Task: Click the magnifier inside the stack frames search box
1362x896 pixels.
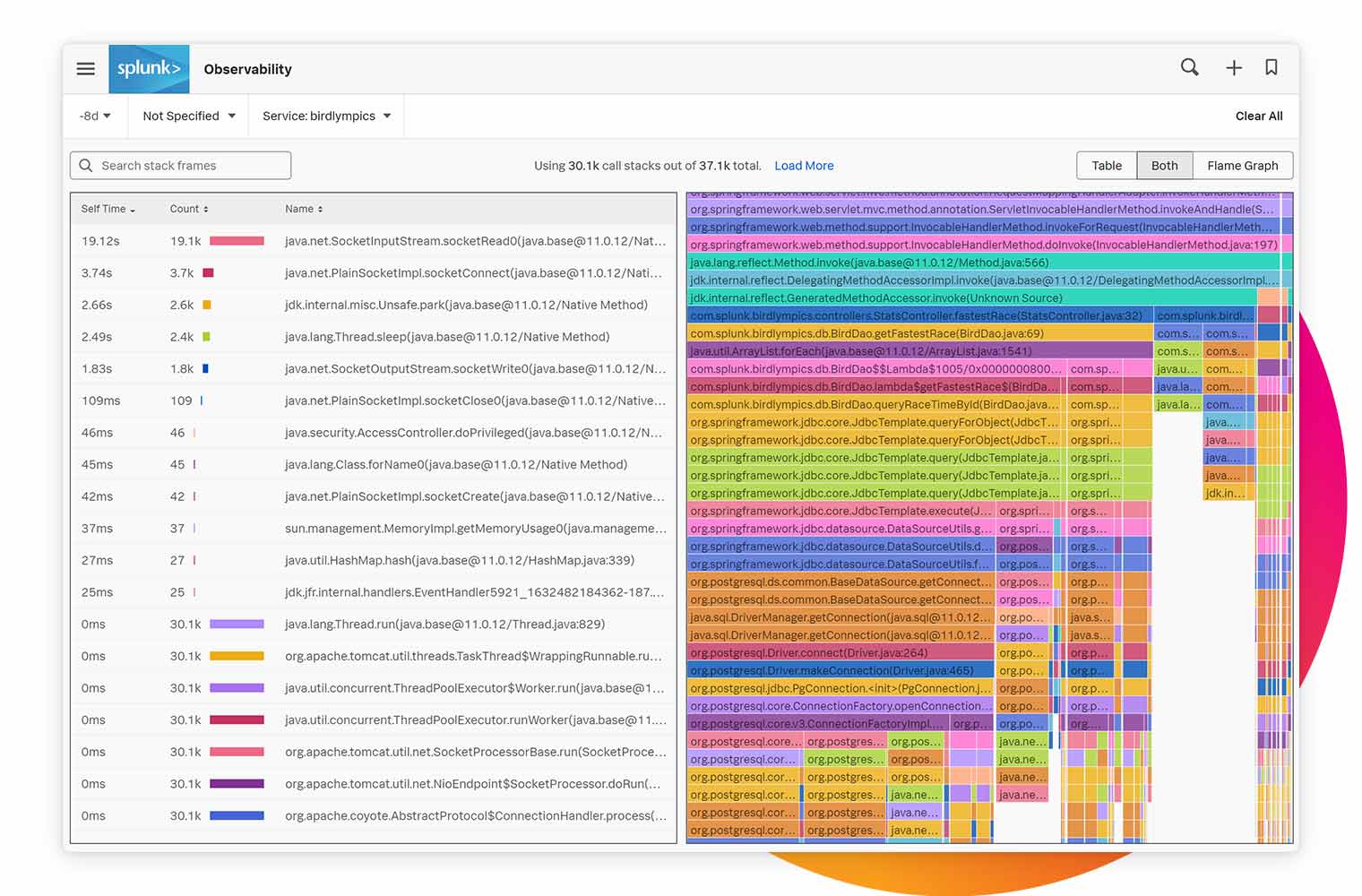Action: (x=85, y=165)
